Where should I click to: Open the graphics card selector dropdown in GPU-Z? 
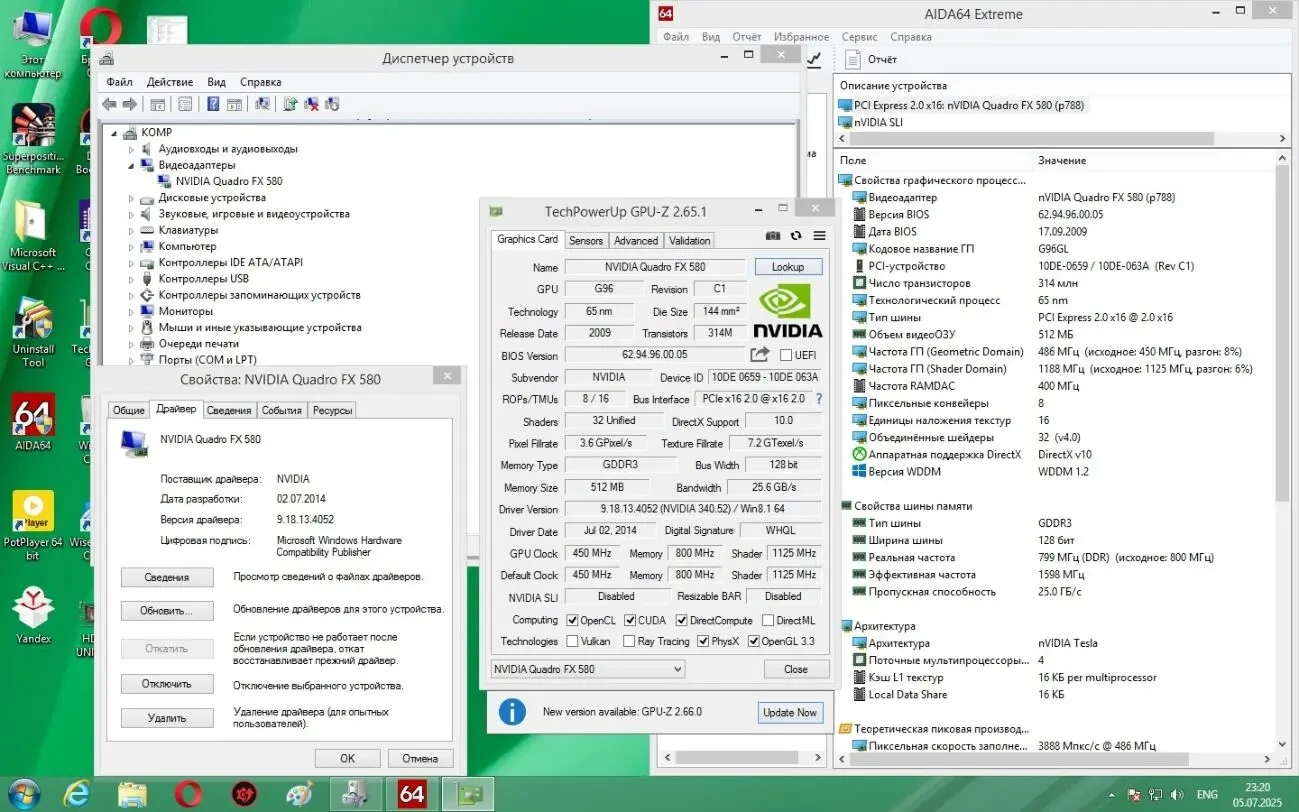coord(677,668)
